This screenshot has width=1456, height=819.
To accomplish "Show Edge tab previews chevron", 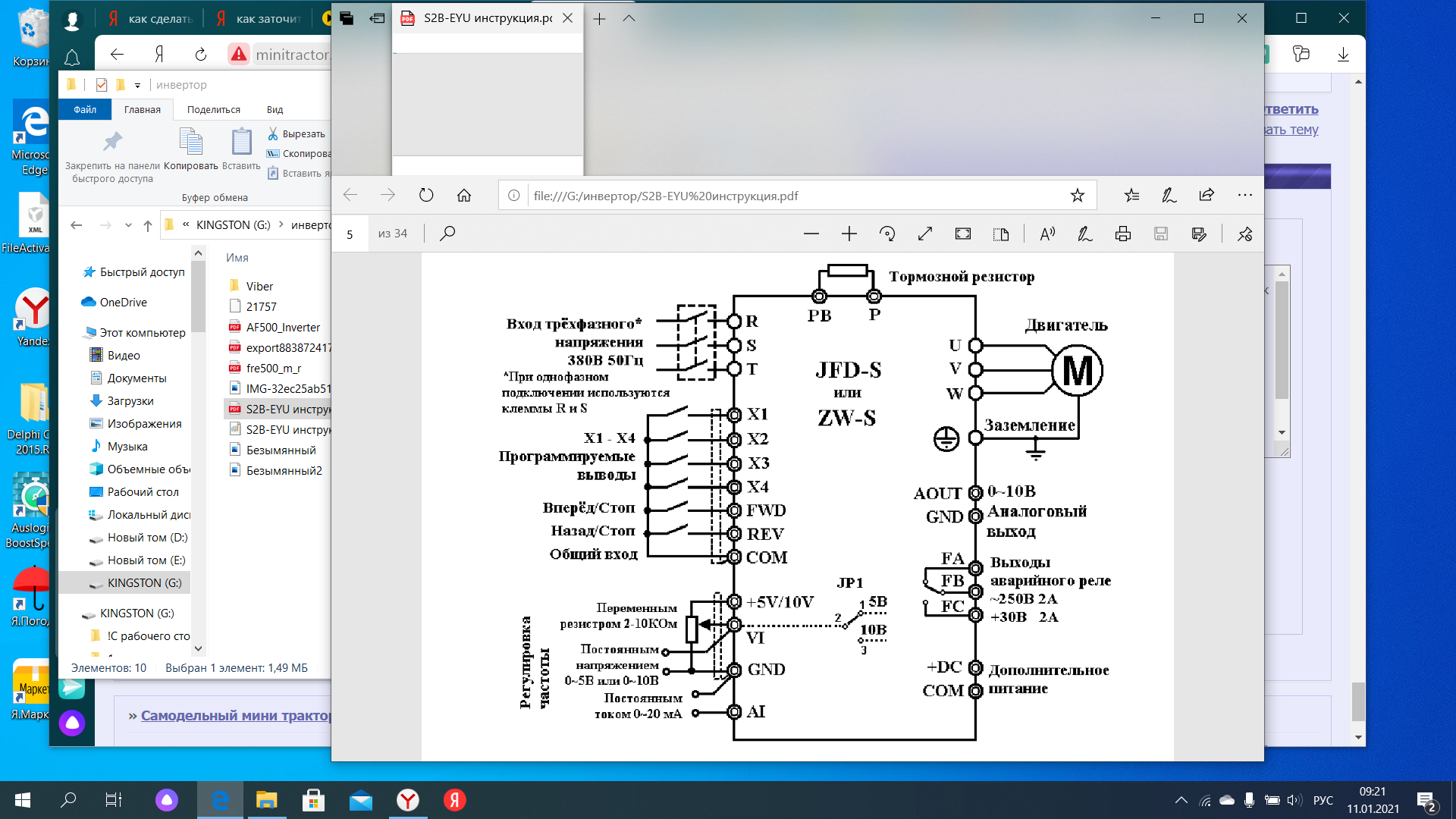I will [x=629, y=18].
